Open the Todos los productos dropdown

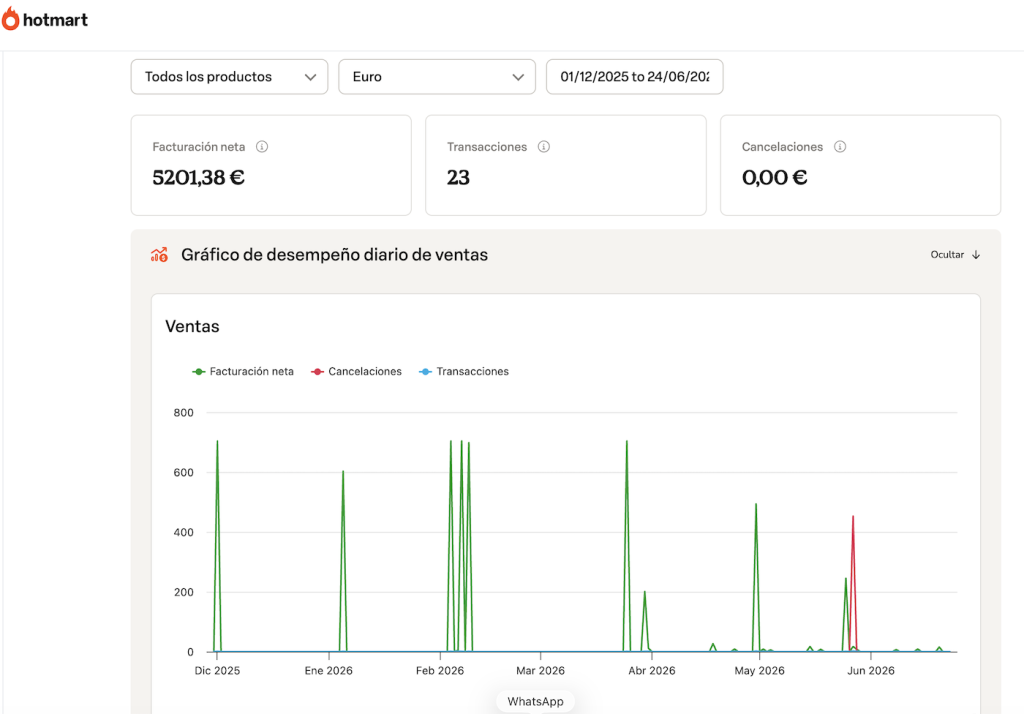[x=229, y=76]
